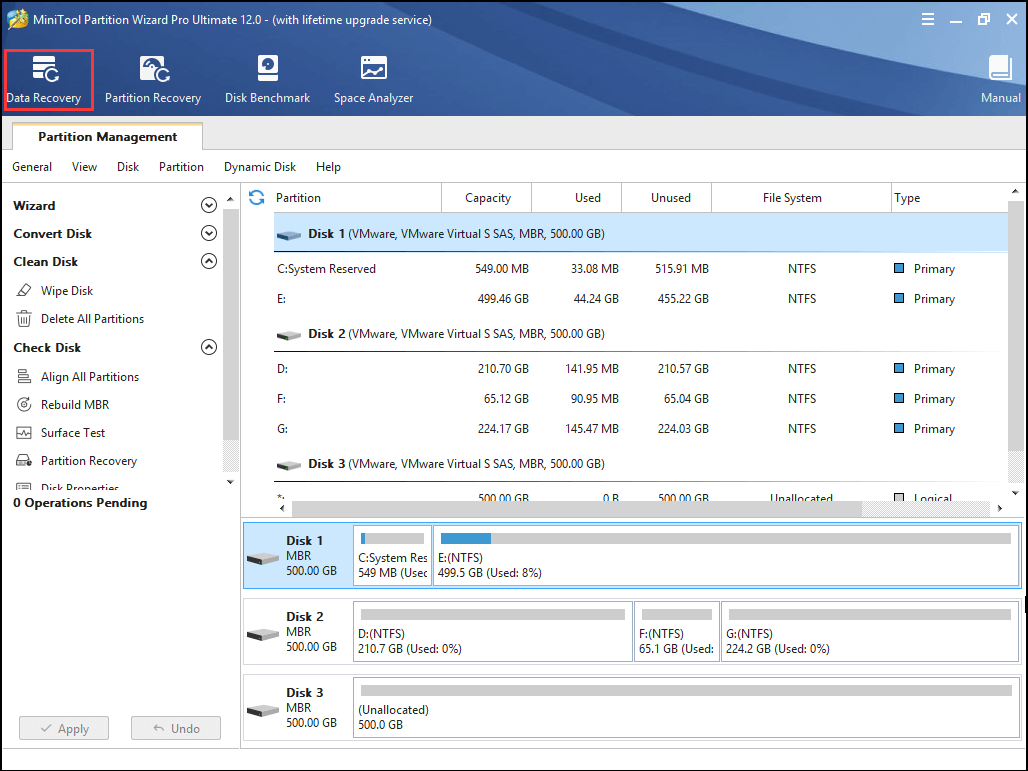Click the refresh icon beside Partition header
This screenshot has height=771, width=1028.
[257, 198]
